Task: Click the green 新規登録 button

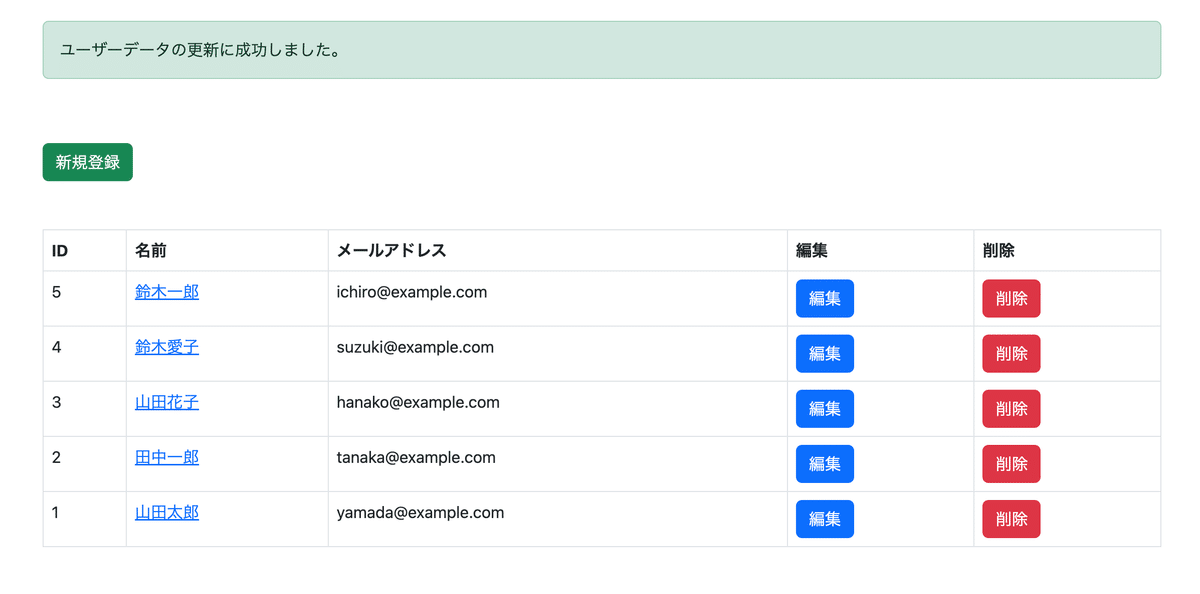Action: pyautogui.click(x=87, y=162)
